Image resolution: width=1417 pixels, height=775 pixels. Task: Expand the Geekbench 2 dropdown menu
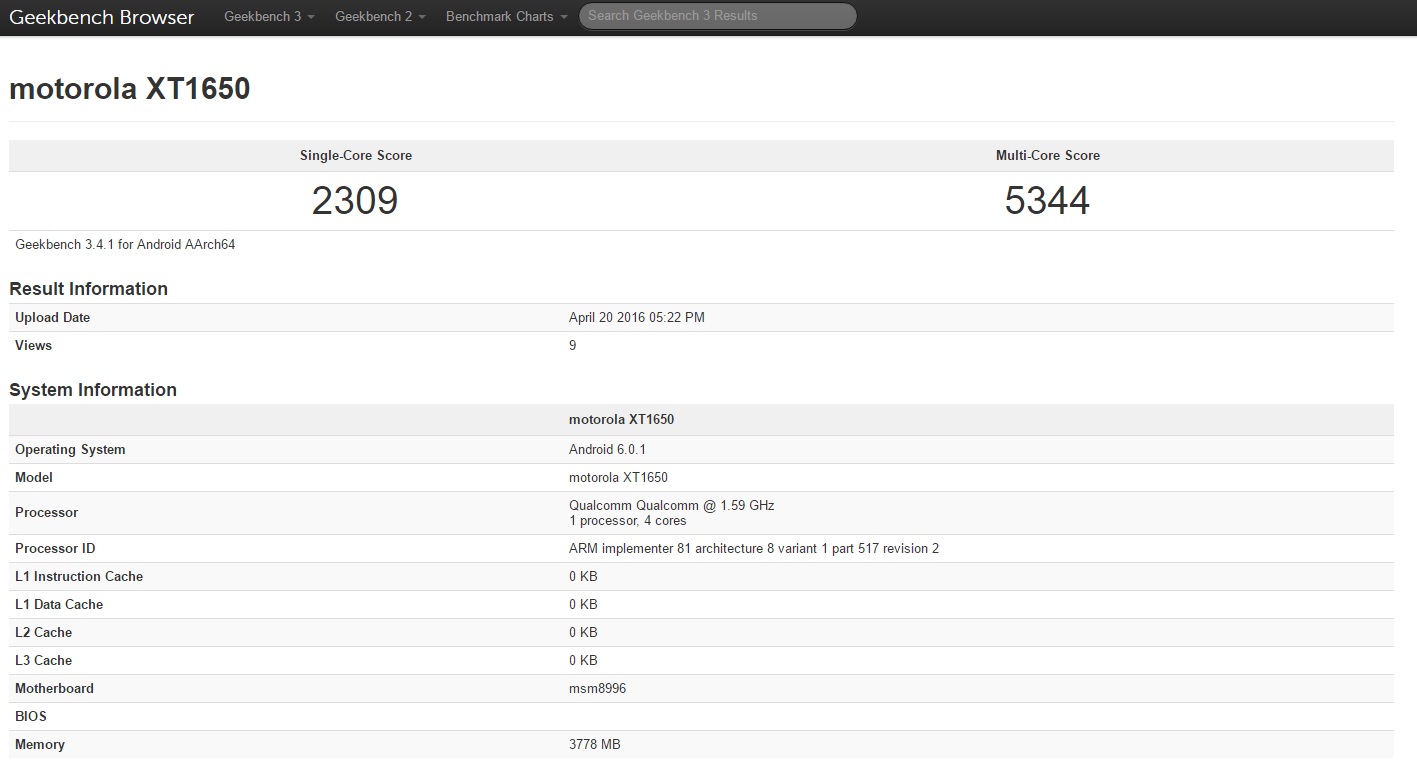[380, 17]
